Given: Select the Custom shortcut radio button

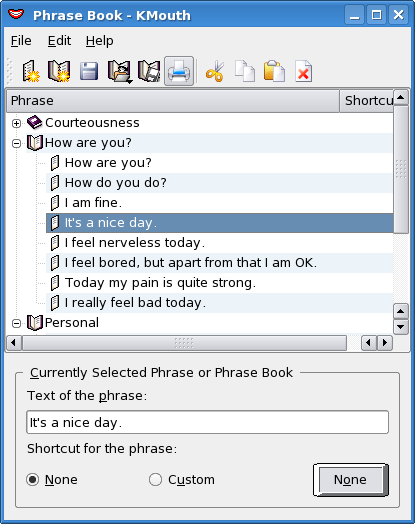Looking at the screenshot, I should (x=155, y=480).
